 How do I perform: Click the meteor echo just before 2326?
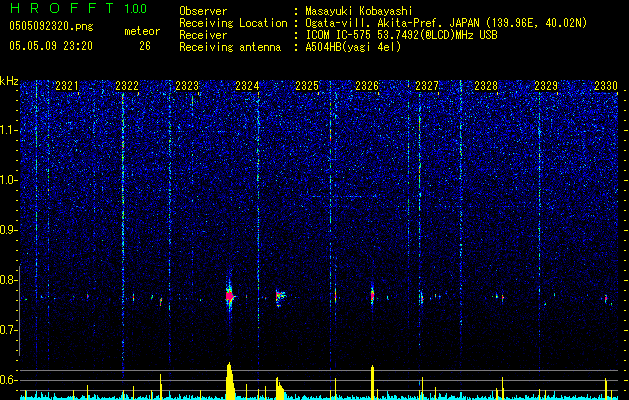point(372,296)
